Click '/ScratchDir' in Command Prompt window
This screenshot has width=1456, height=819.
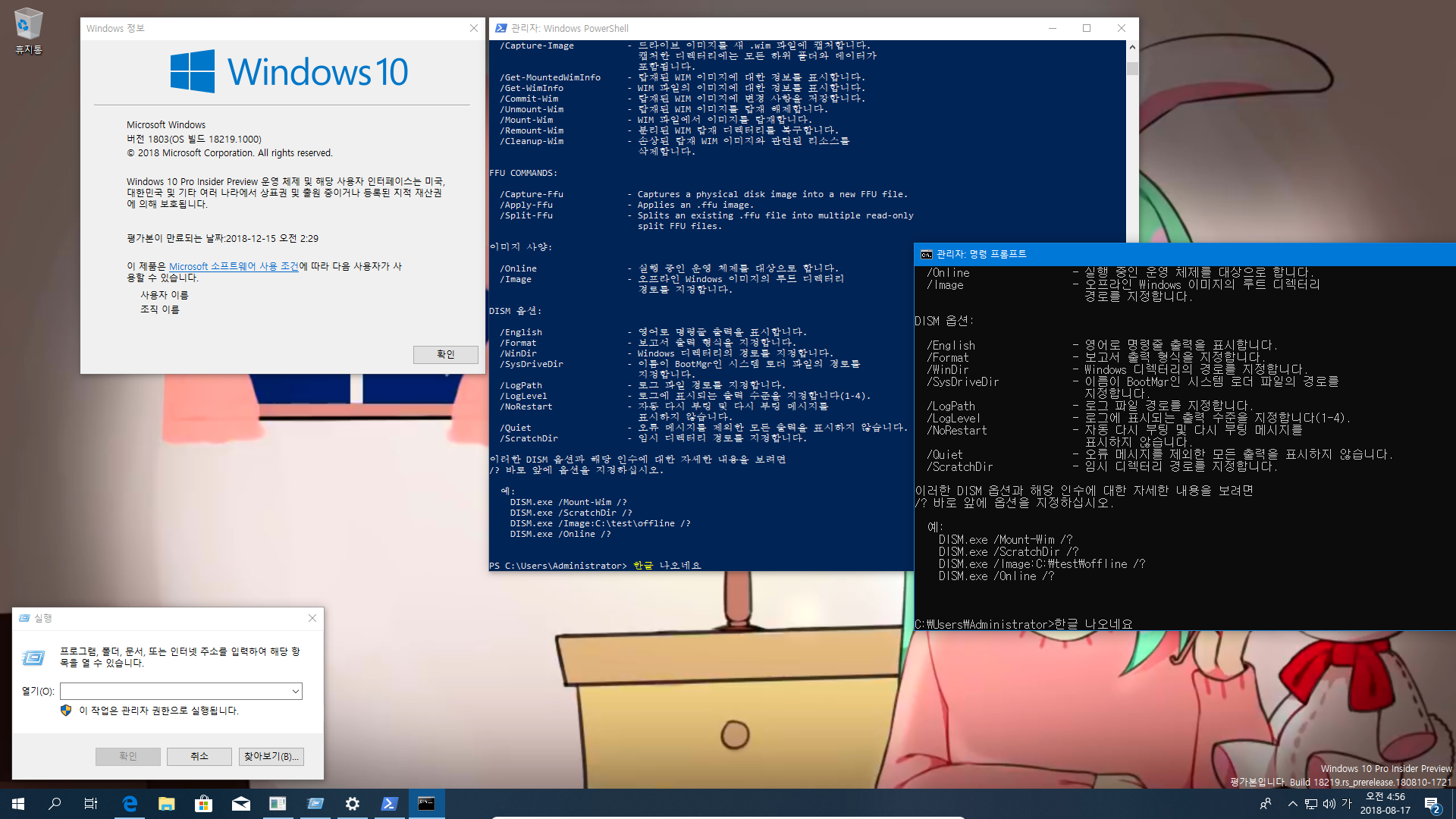[959, 466]
